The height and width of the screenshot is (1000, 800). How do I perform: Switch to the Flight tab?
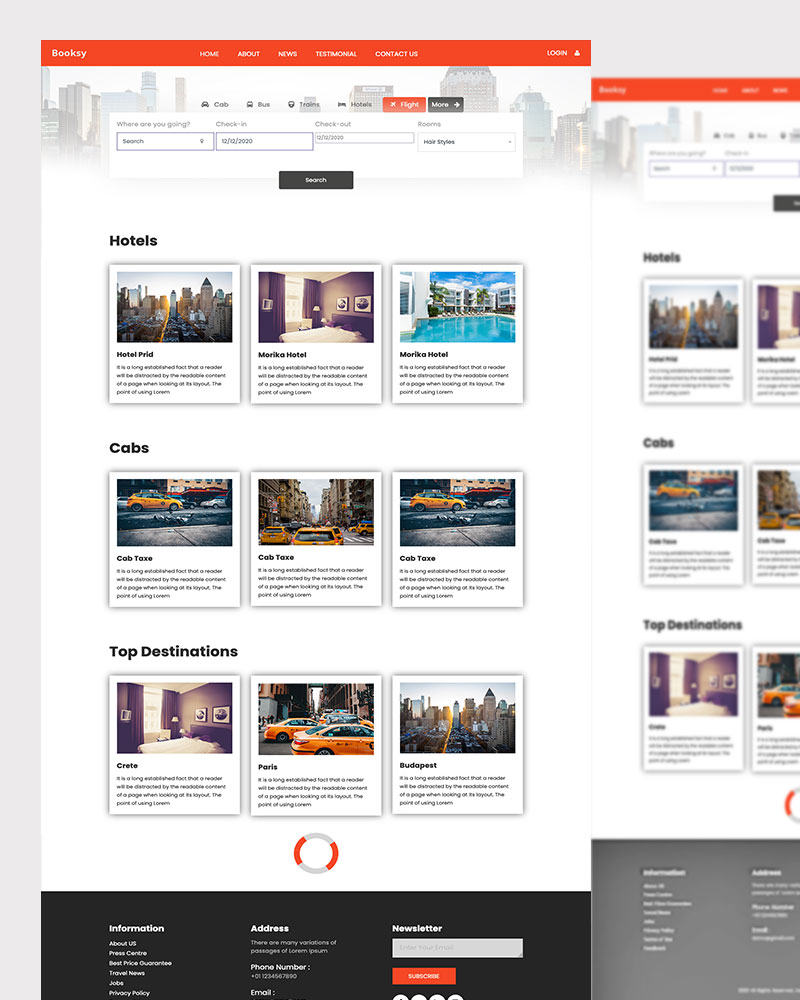tap(405, 104)
